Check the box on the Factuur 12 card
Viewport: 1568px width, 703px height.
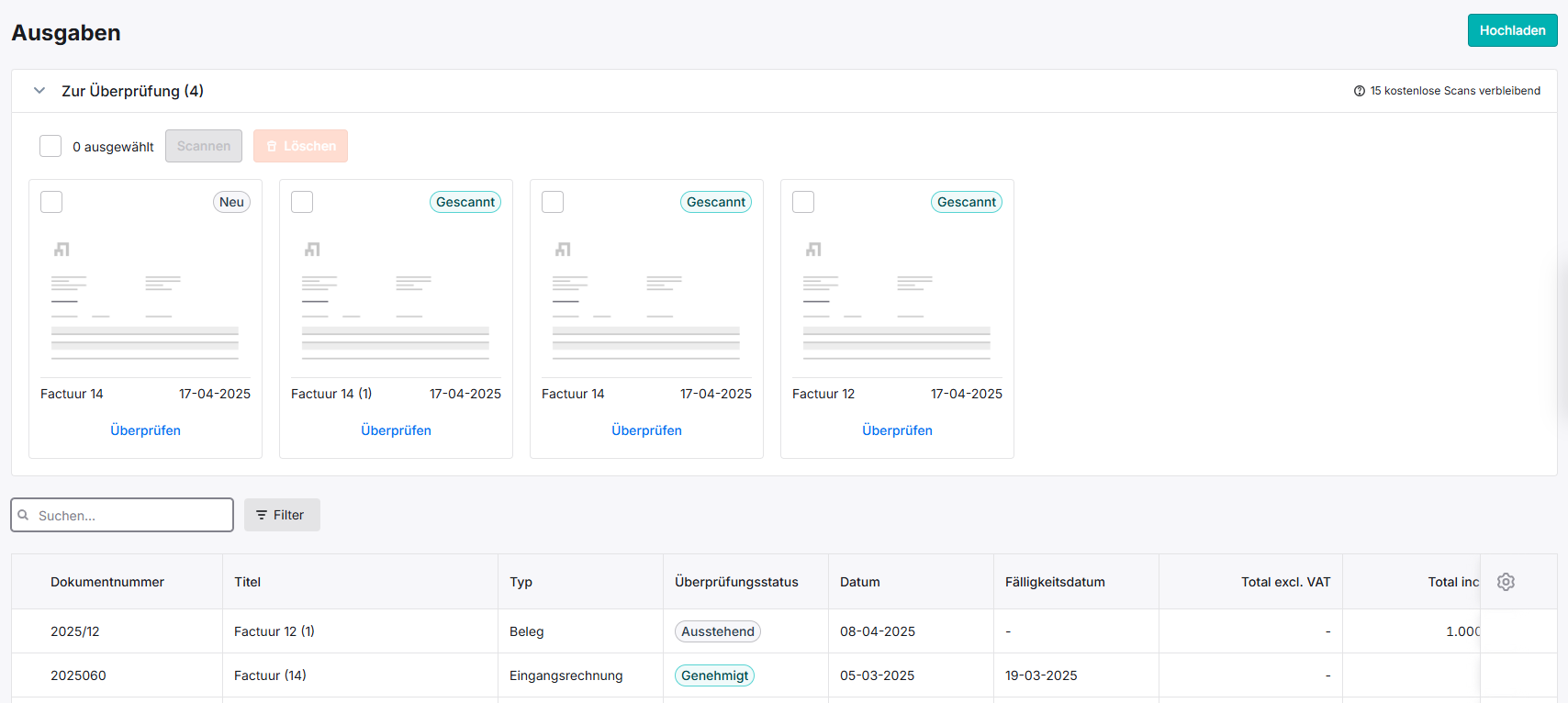[803, 202]
